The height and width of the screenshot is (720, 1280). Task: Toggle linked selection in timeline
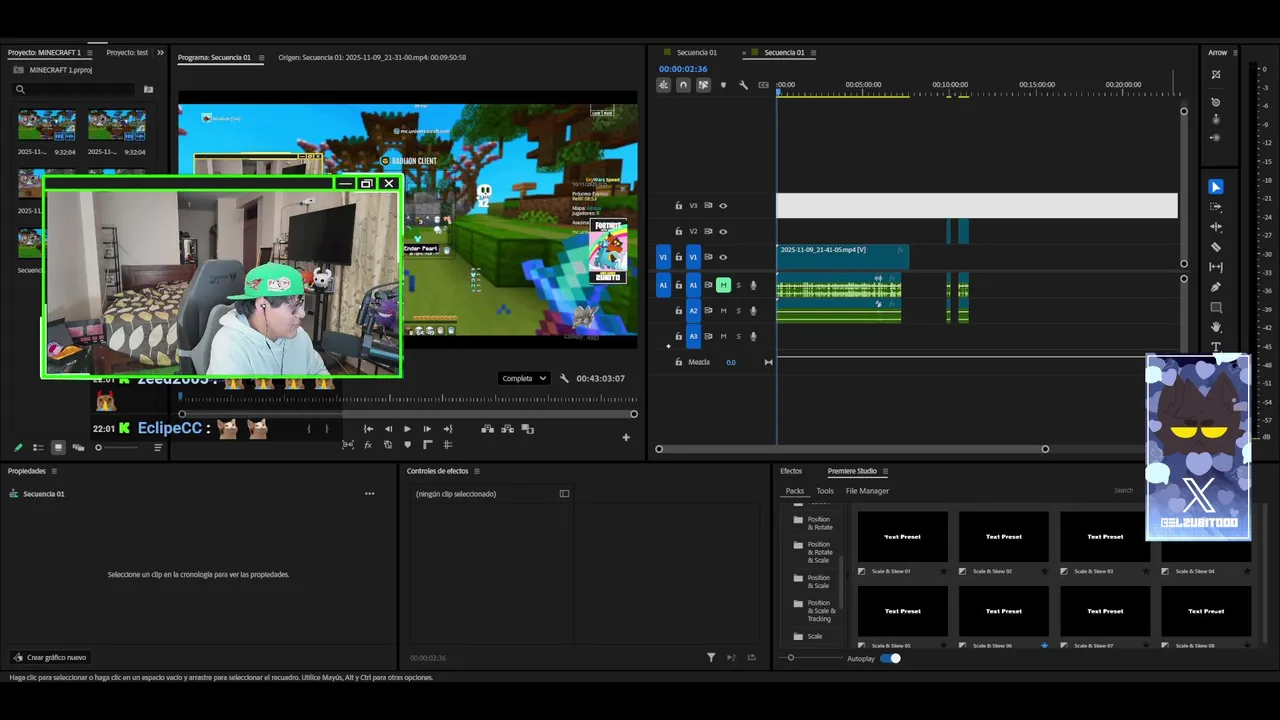(703, 85)
